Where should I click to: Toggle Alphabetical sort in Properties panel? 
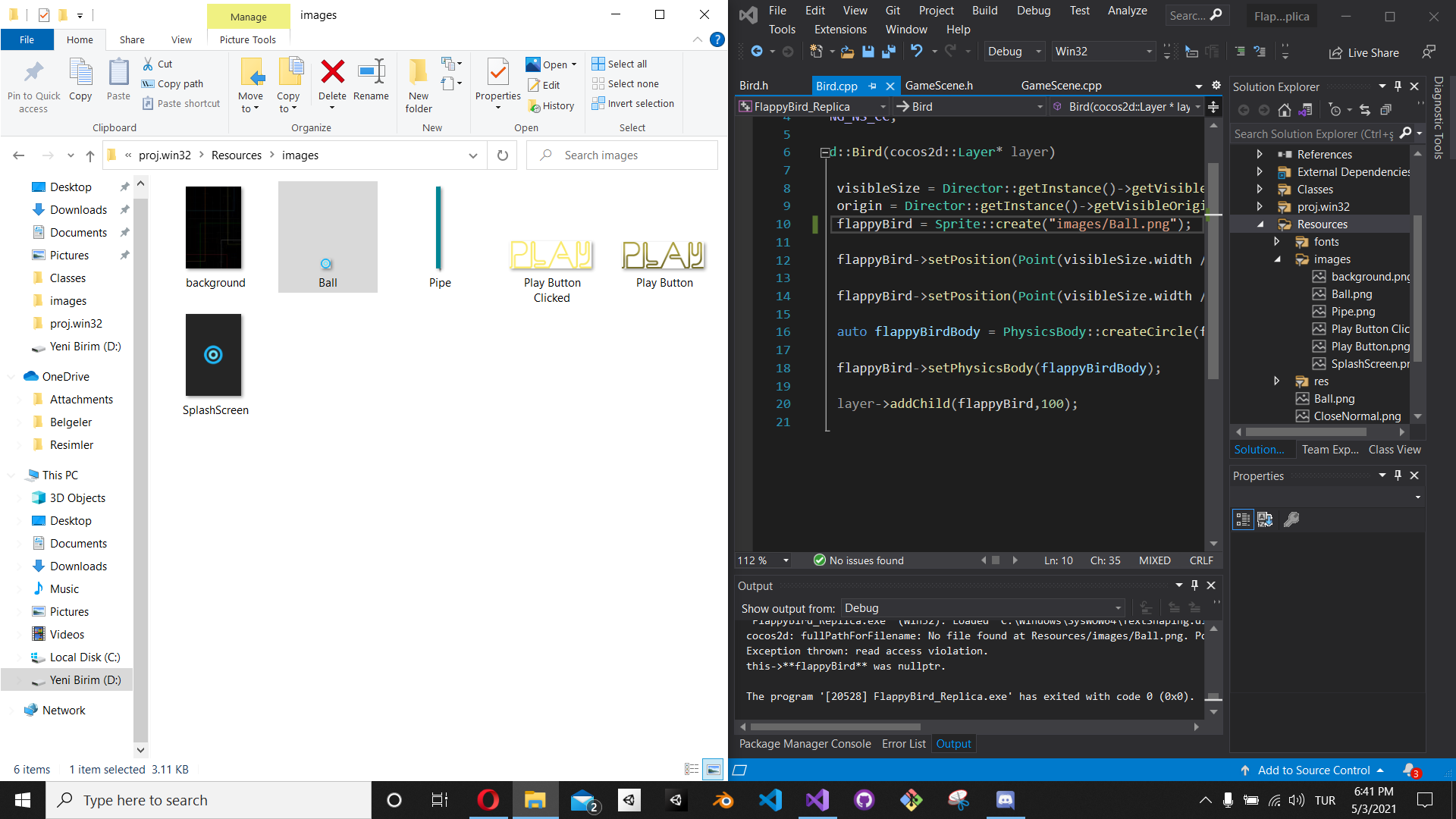(x=1265, y=519)
